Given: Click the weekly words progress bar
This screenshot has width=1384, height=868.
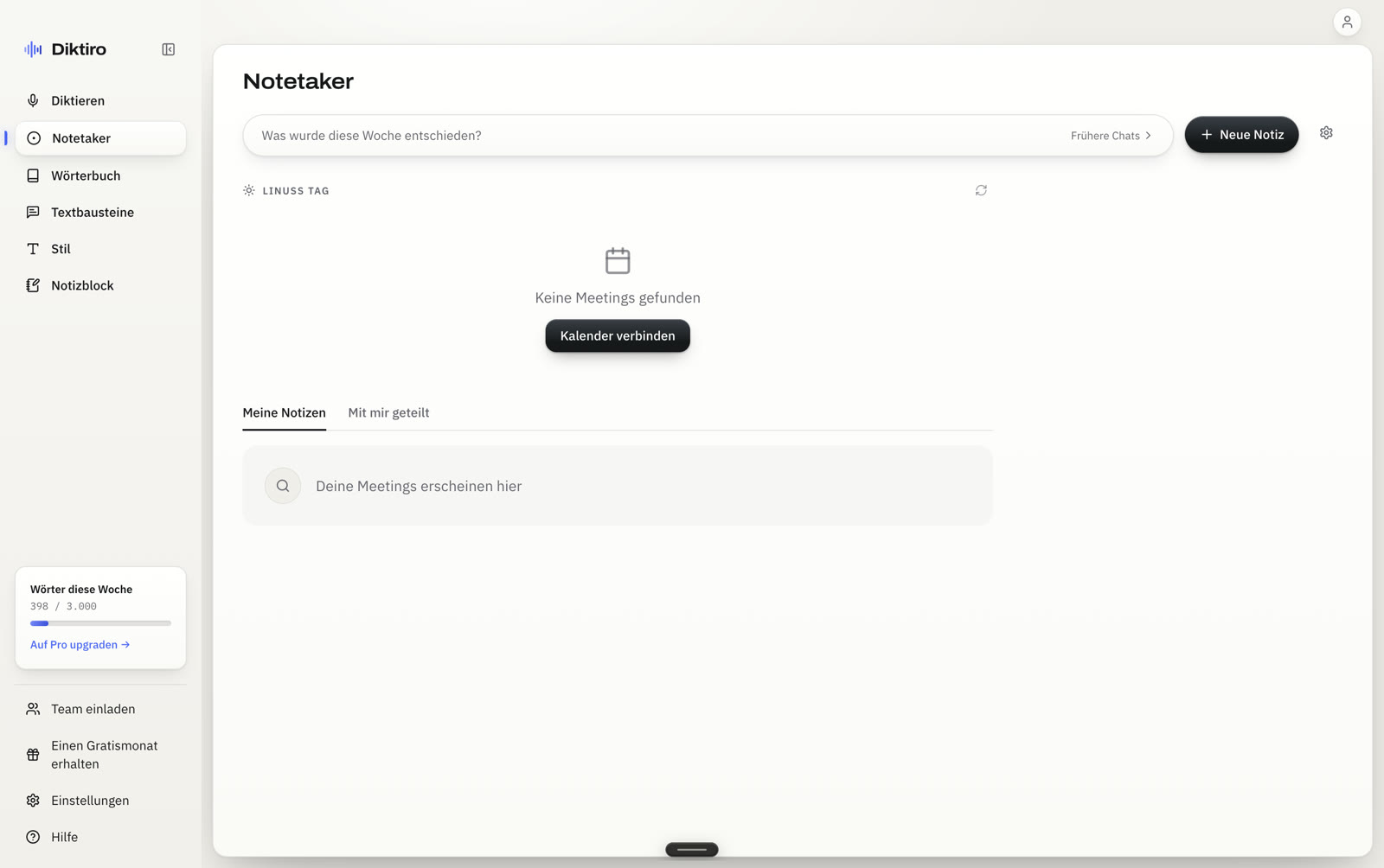Looking at the screenshot, I should pos(100,623).
